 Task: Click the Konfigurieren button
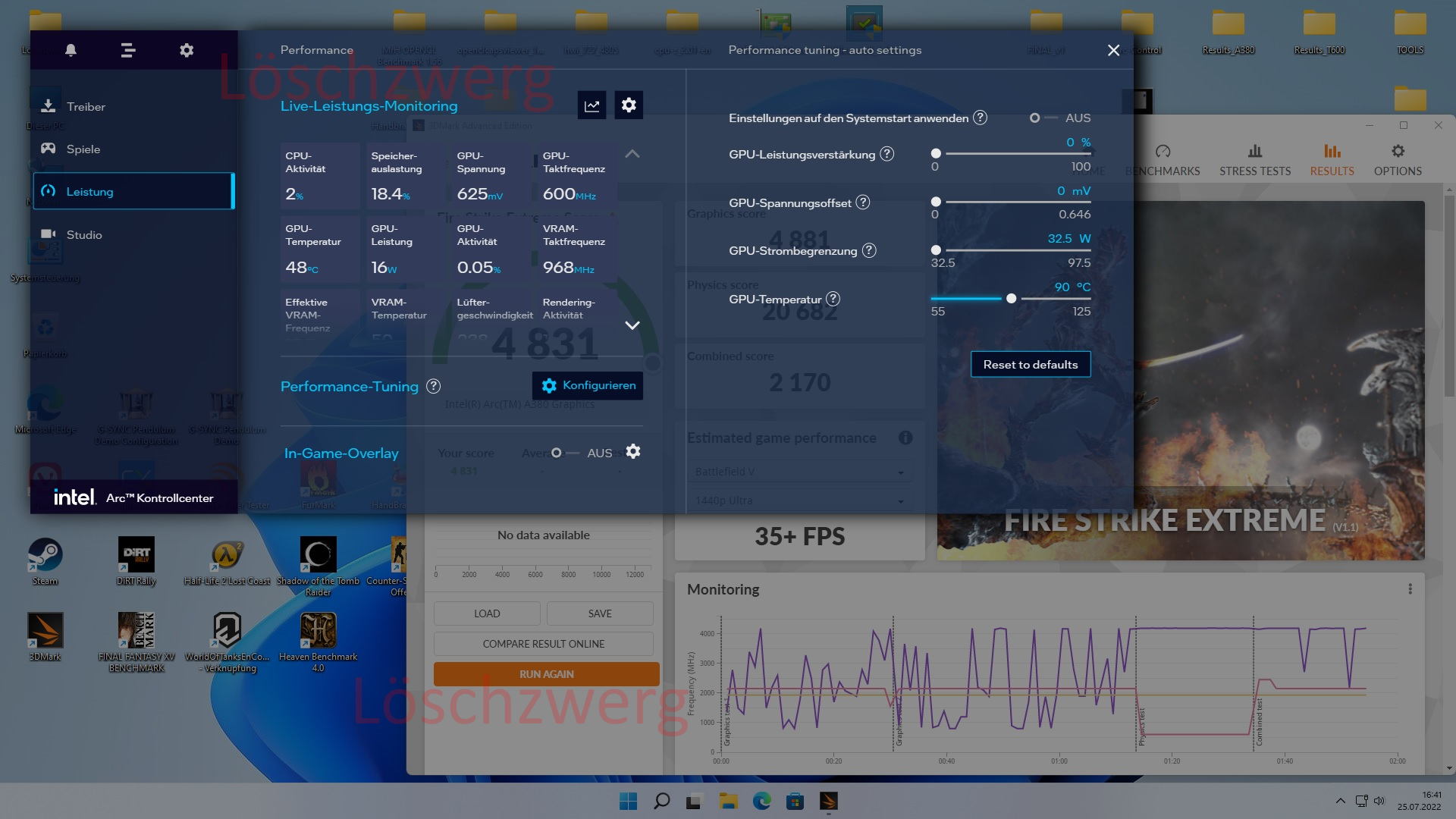(588, 385)
